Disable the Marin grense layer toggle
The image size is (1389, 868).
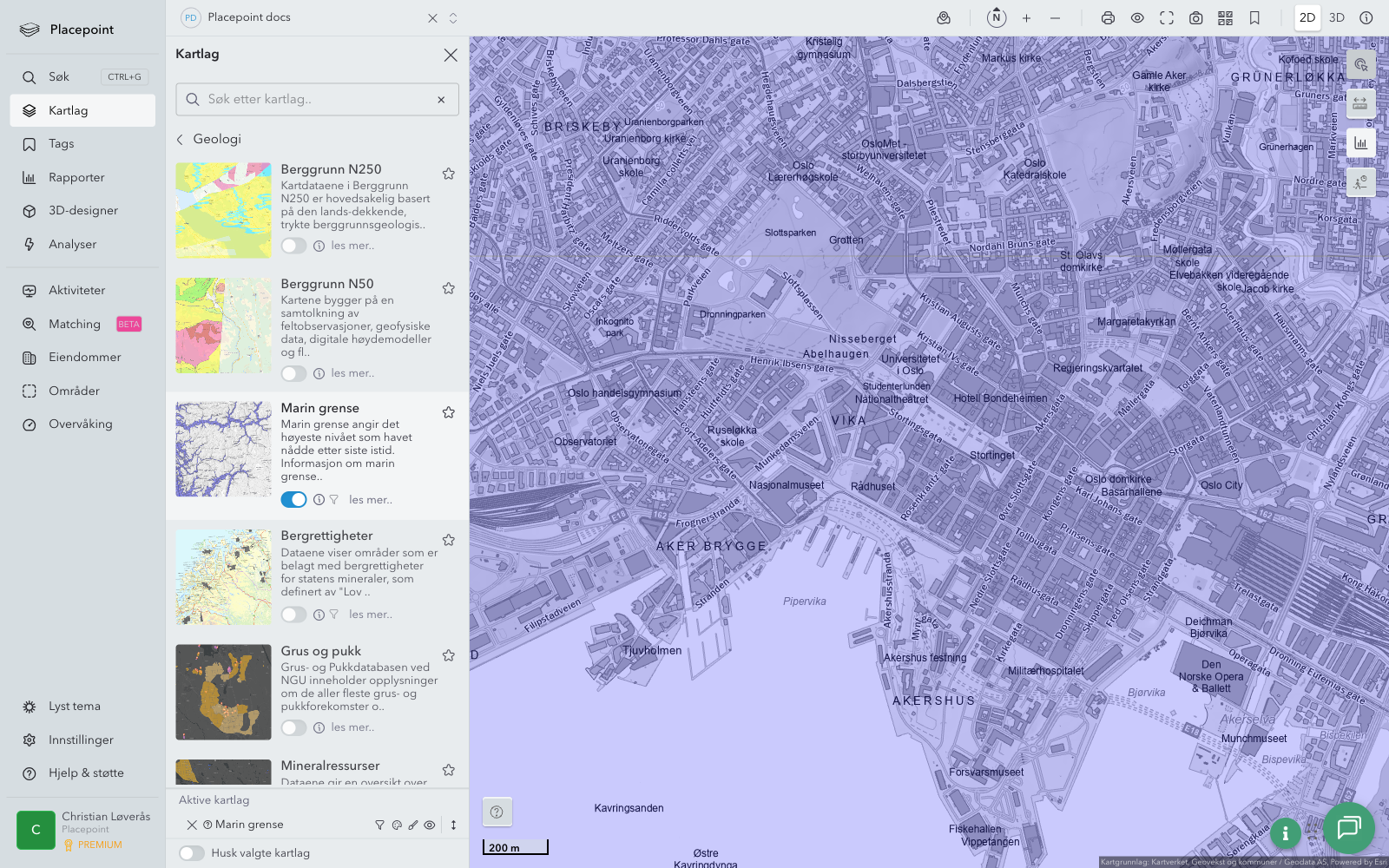(x=293, y=500)
